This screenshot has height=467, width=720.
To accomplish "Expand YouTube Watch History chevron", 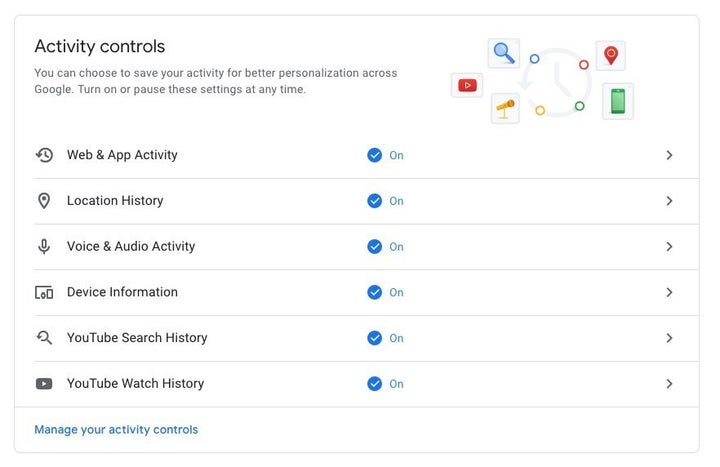I will click(669, 384).
